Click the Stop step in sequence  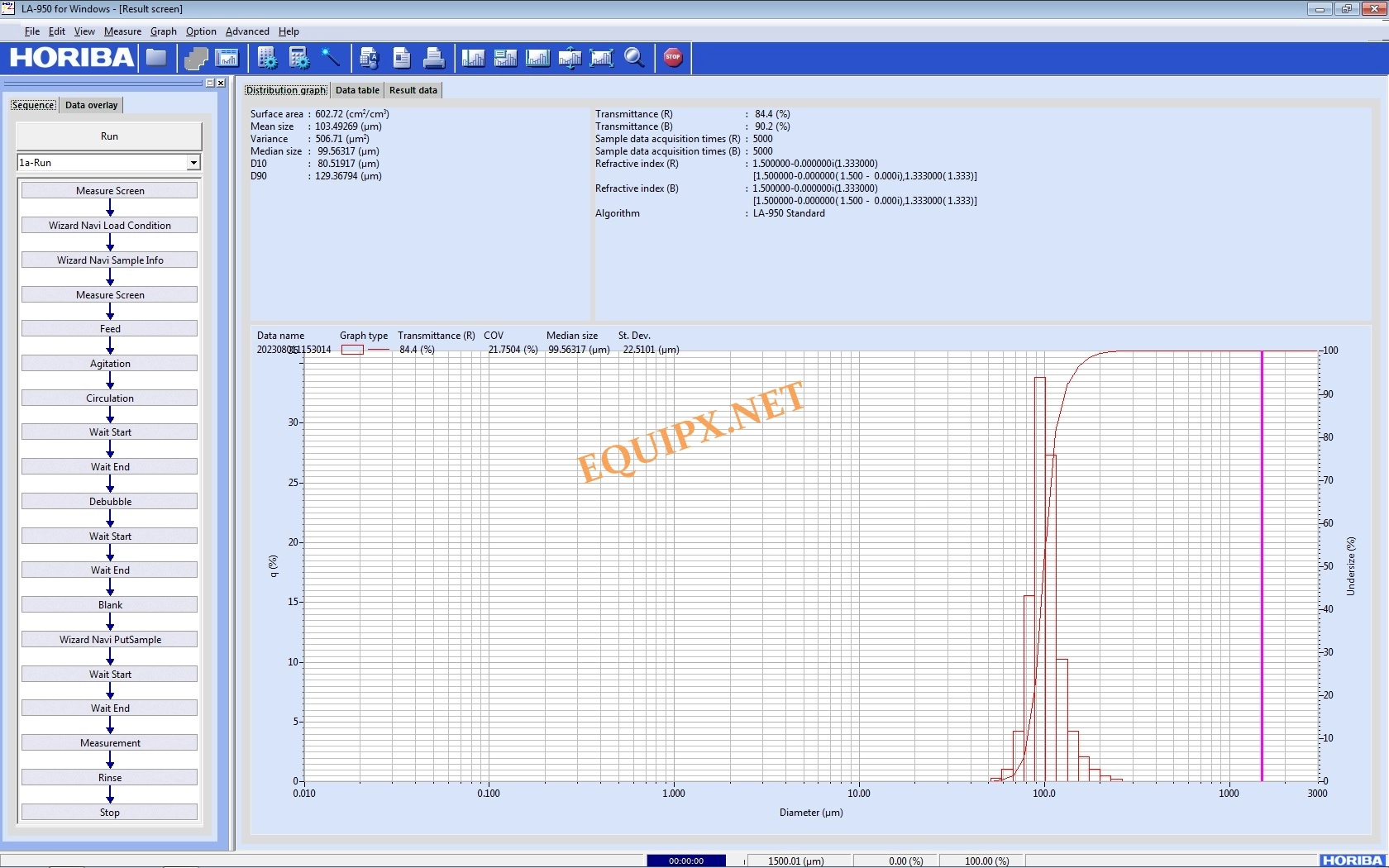point(109,812)
